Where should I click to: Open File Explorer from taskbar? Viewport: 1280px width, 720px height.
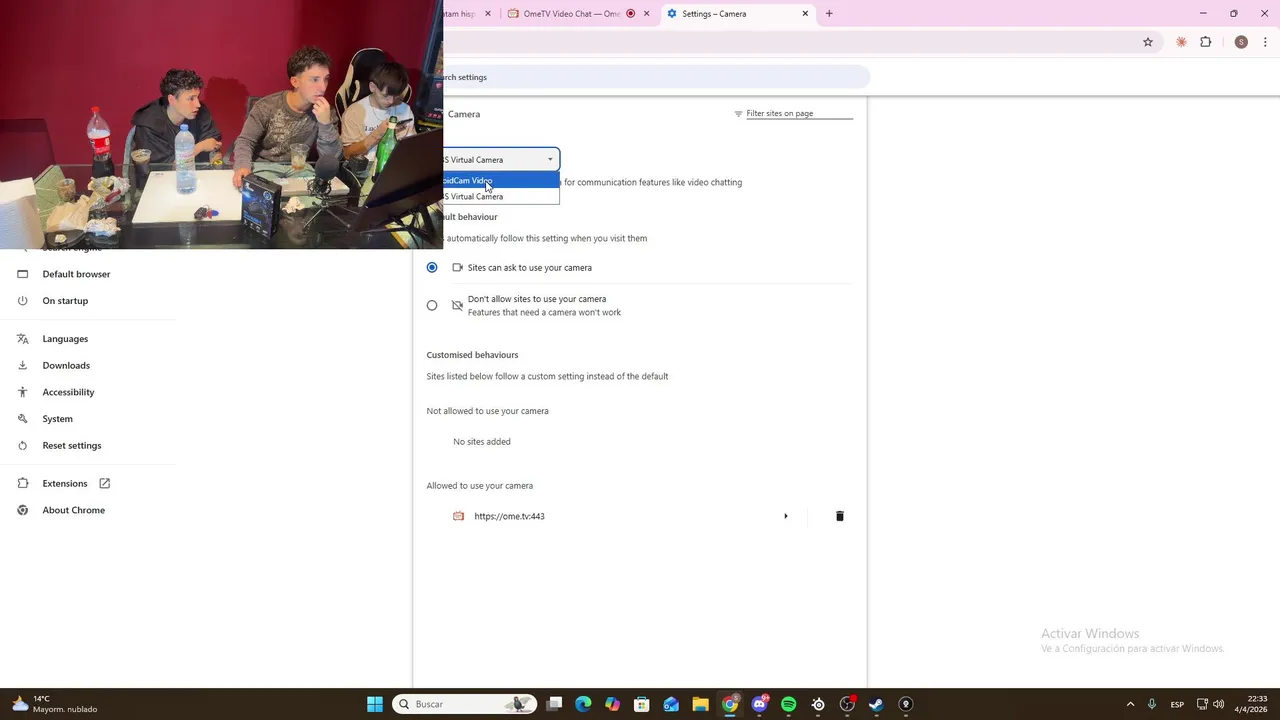click(x=700, y=704)
